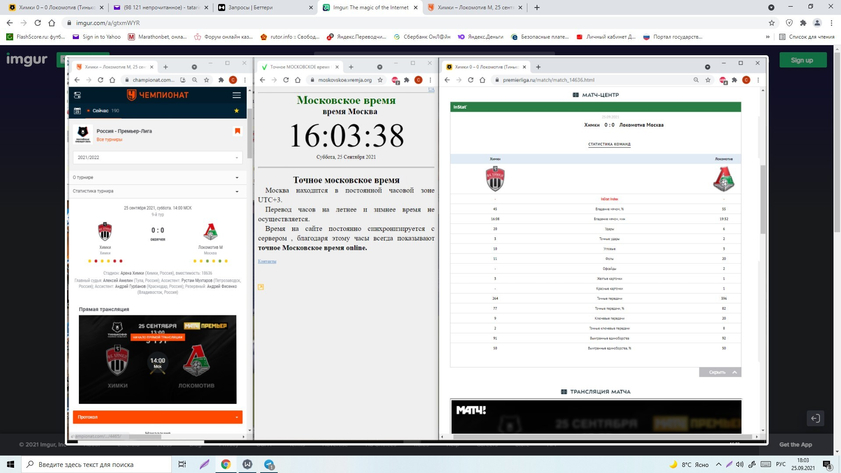Open the browser home page

51,23
